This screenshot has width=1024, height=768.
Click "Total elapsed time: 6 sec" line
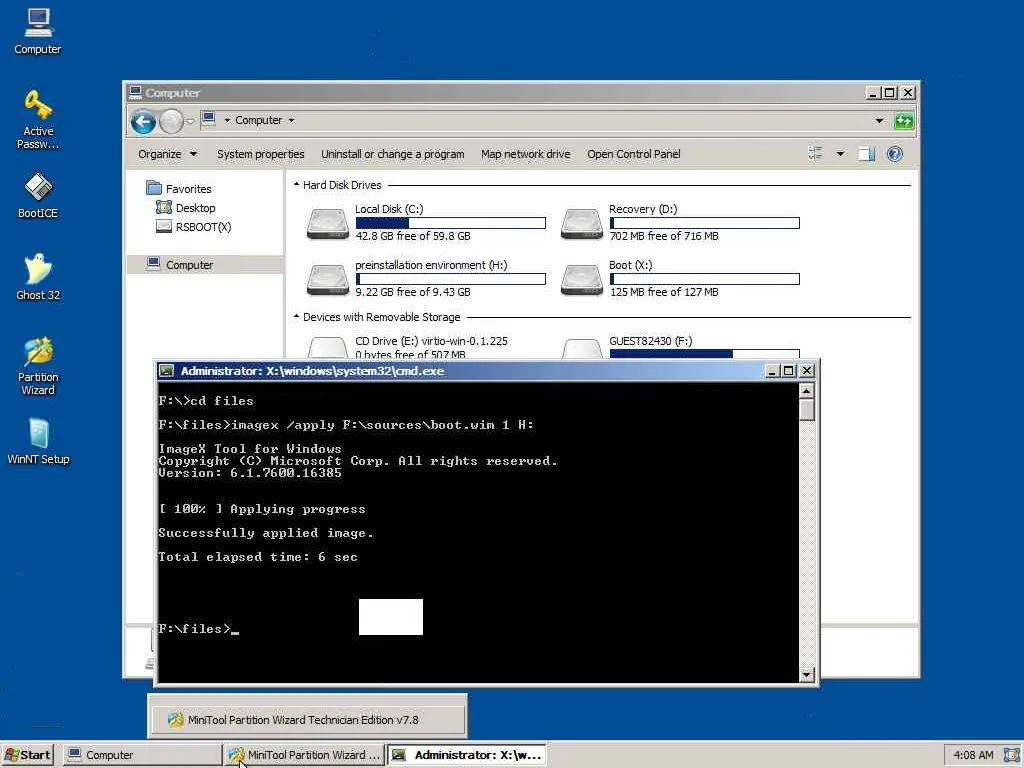pos(258,557)
